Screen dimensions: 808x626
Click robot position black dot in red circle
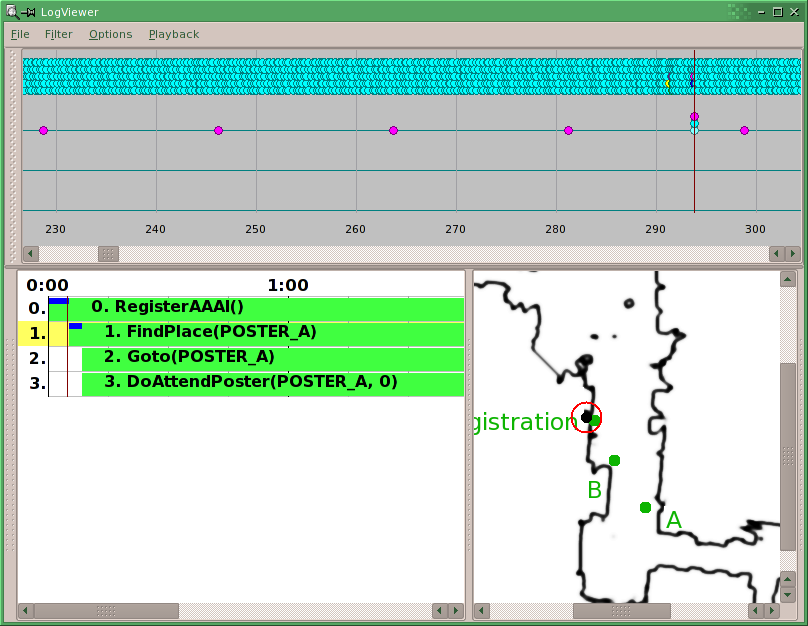pyautogui.click(x=586, y=417)
